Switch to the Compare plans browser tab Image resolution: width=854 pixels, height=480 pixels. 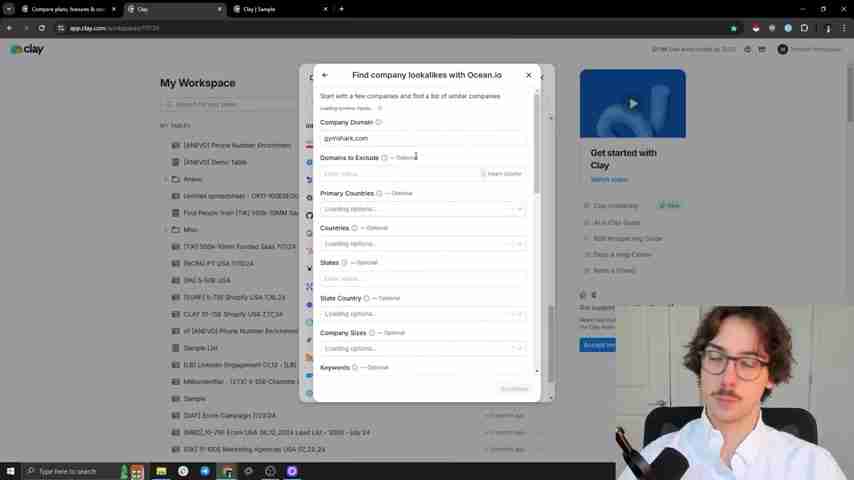click(68, 9)
